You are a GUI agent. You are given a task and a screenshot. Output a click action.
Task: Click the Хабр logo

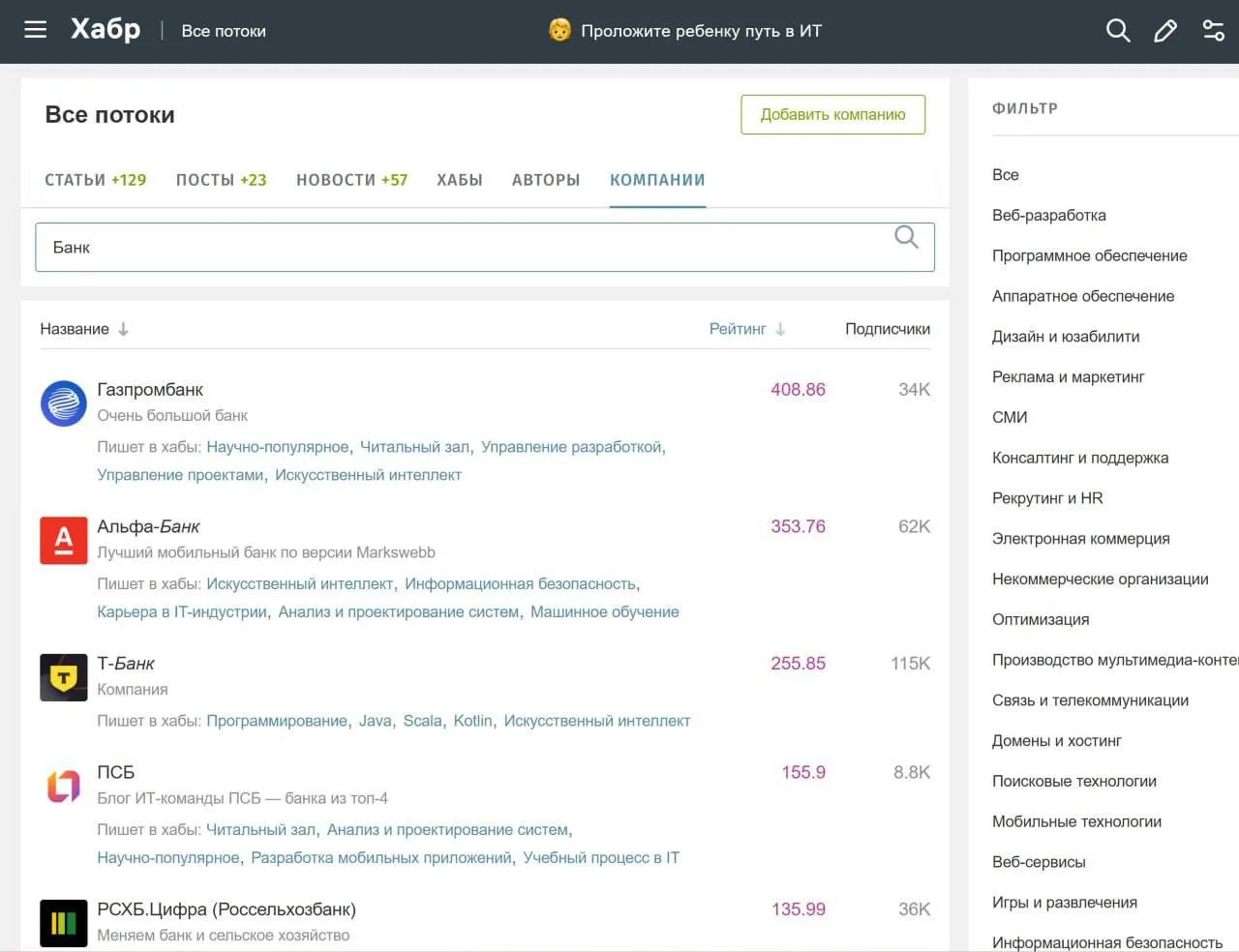point(106,29)
